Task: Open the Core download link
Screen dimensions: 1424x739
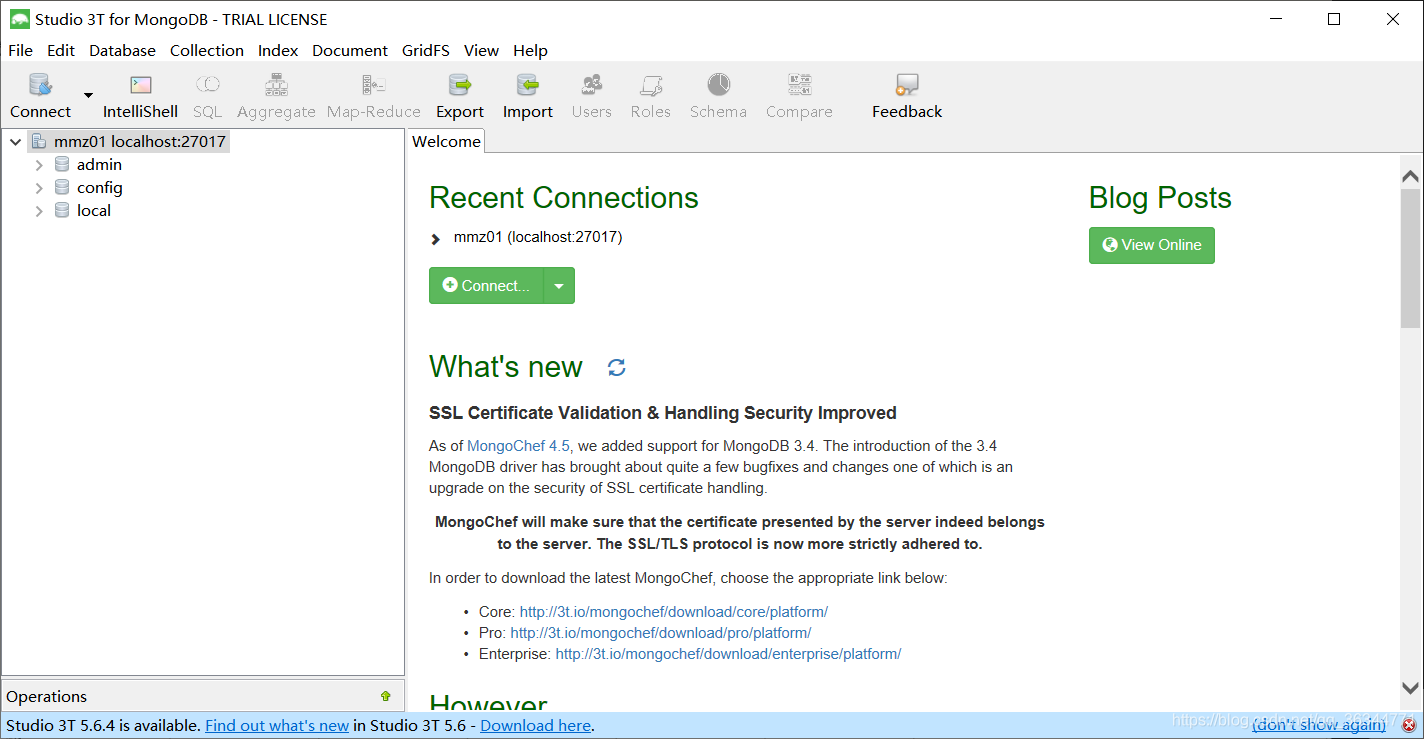Action: pyautogui.click(x=674, y=612)
